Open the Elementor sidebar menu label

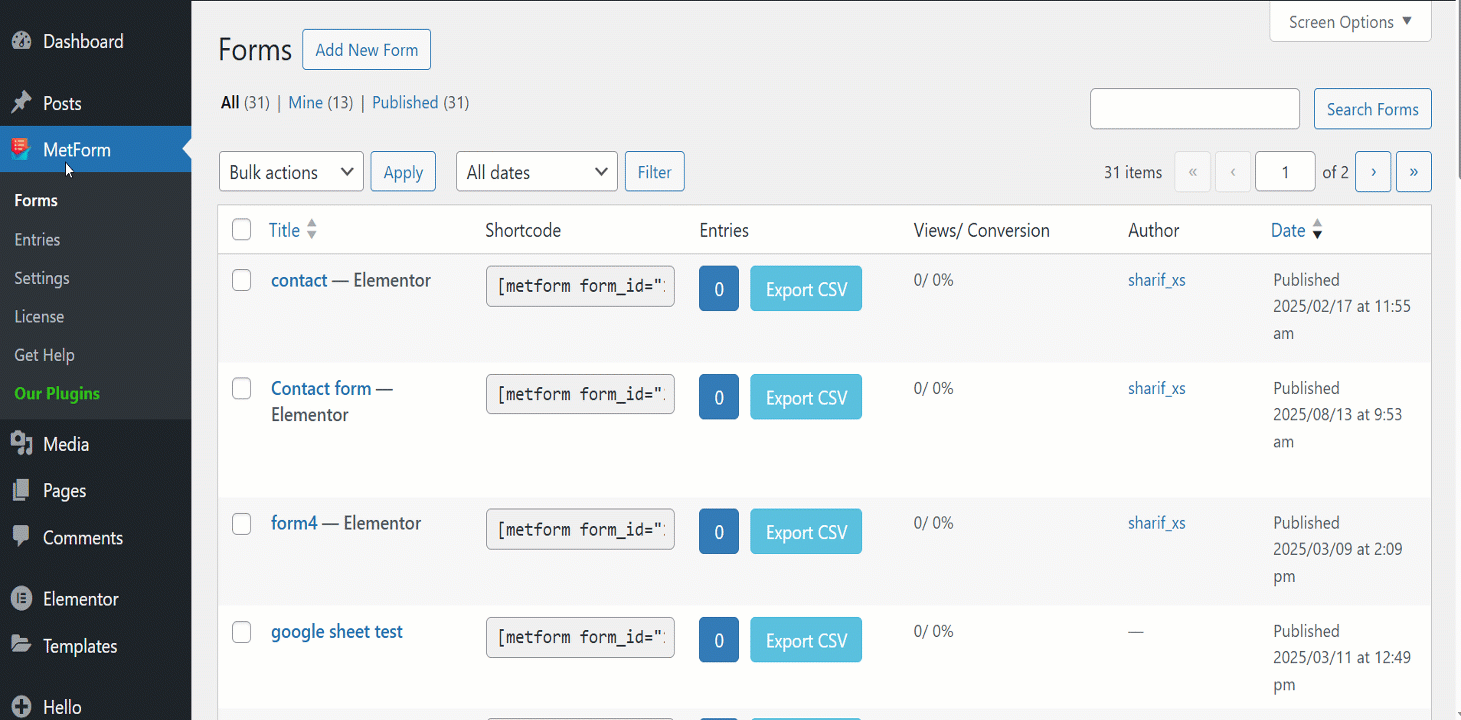pyautogui.click(x=81, y=598)
